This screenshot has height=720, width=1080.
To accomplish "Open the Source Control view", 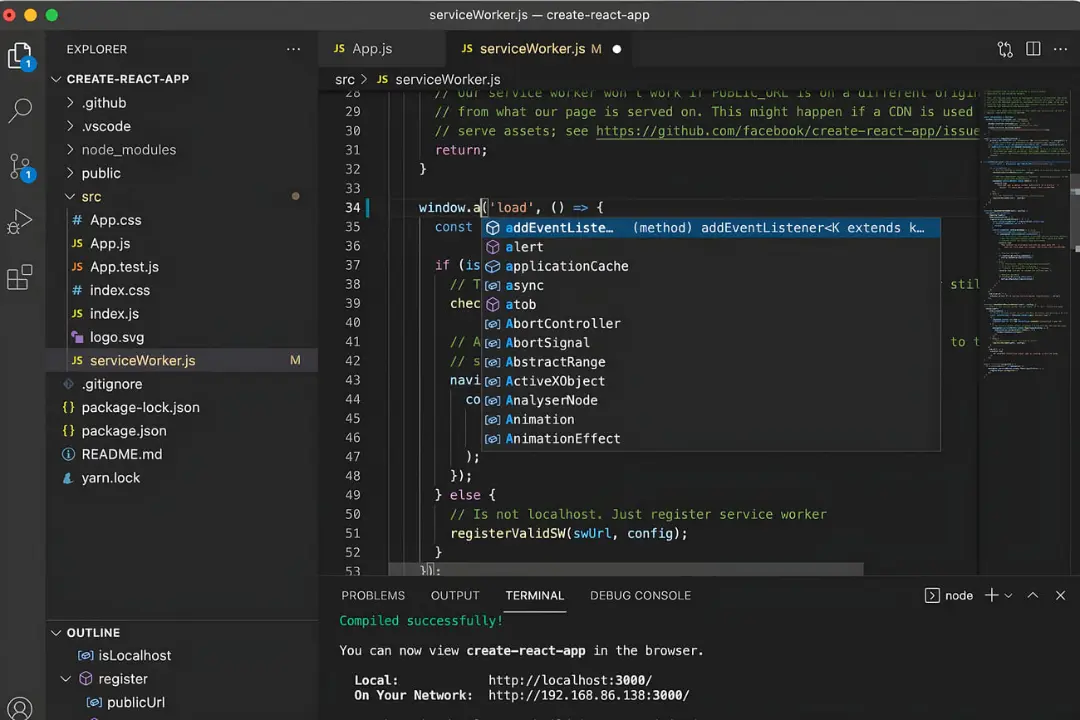I will click(x=21, y=167).
